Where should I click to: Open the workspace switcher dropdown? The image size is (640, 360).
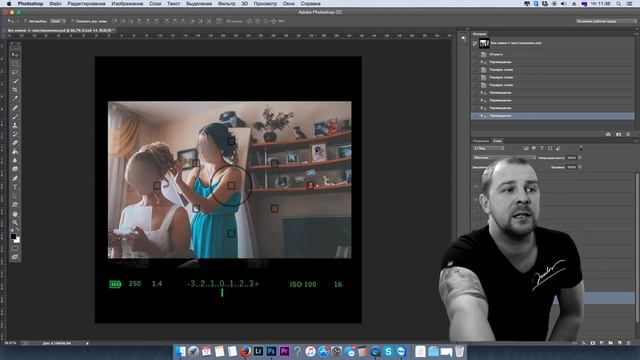(x=606, y=21)
